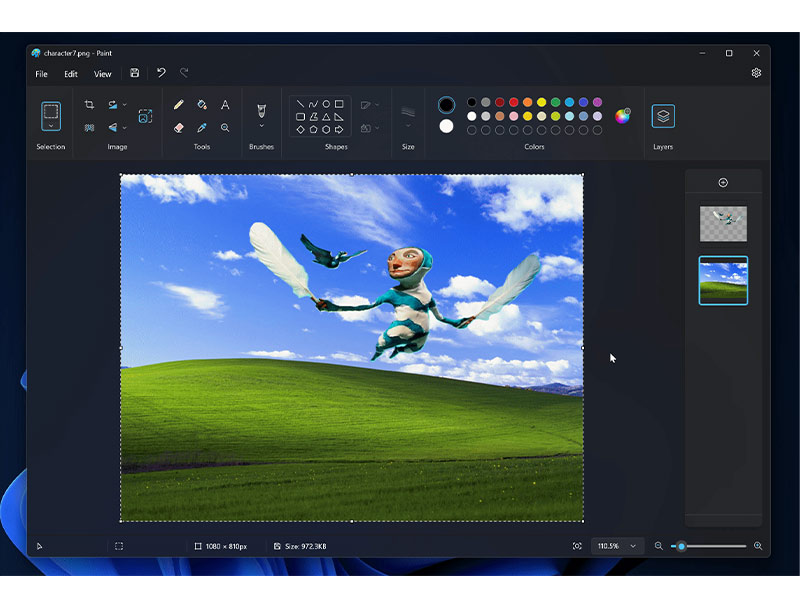Select the Brushes tool icon

point(261,111)
